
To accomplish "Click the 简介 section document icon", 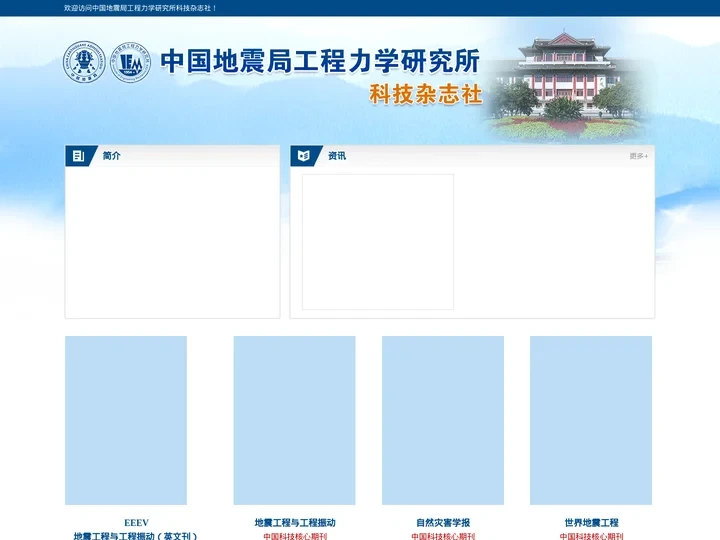I will [x=79, y=156].
